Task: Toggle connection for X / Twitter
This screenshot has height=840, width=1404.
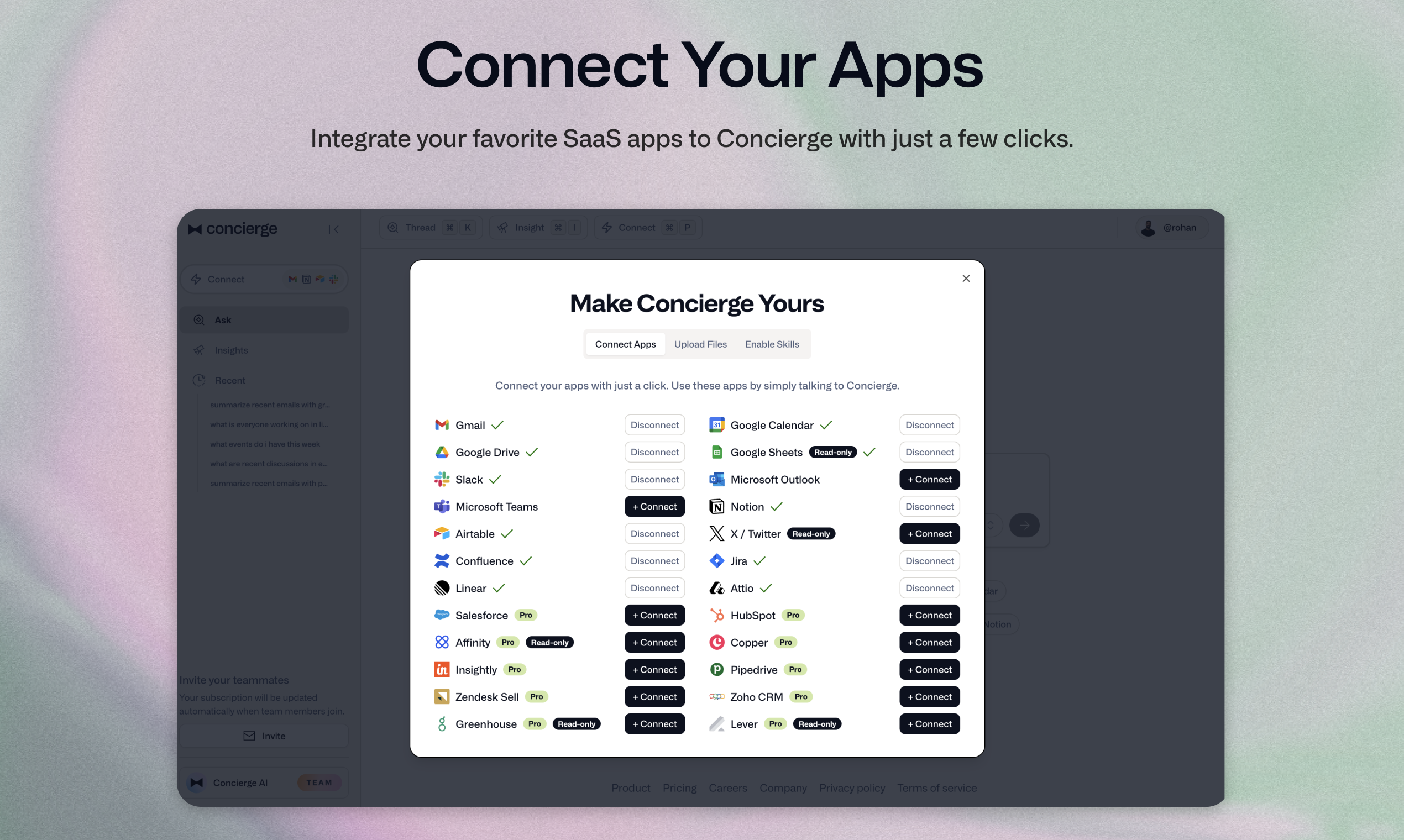Action: [928, 533]
